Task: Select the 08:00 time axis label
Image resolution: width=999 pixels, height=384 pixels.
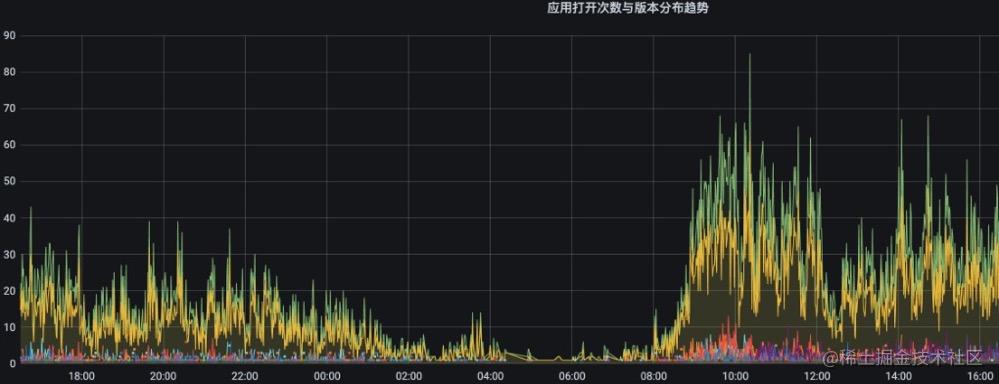Action: pyautogui.click(x=653, y=376)
